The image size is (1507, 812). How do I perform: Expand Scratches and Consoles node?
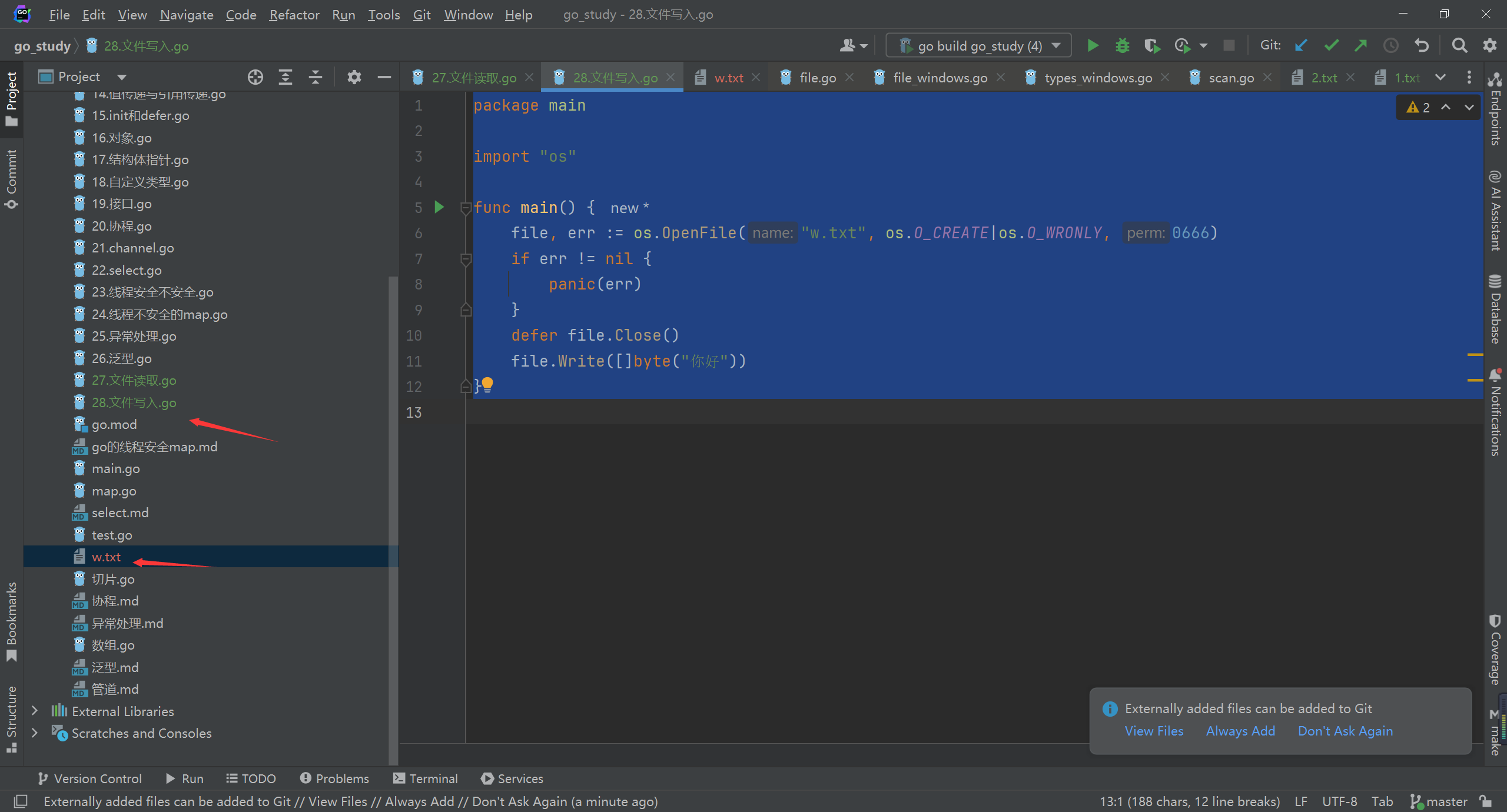(35, 733)
